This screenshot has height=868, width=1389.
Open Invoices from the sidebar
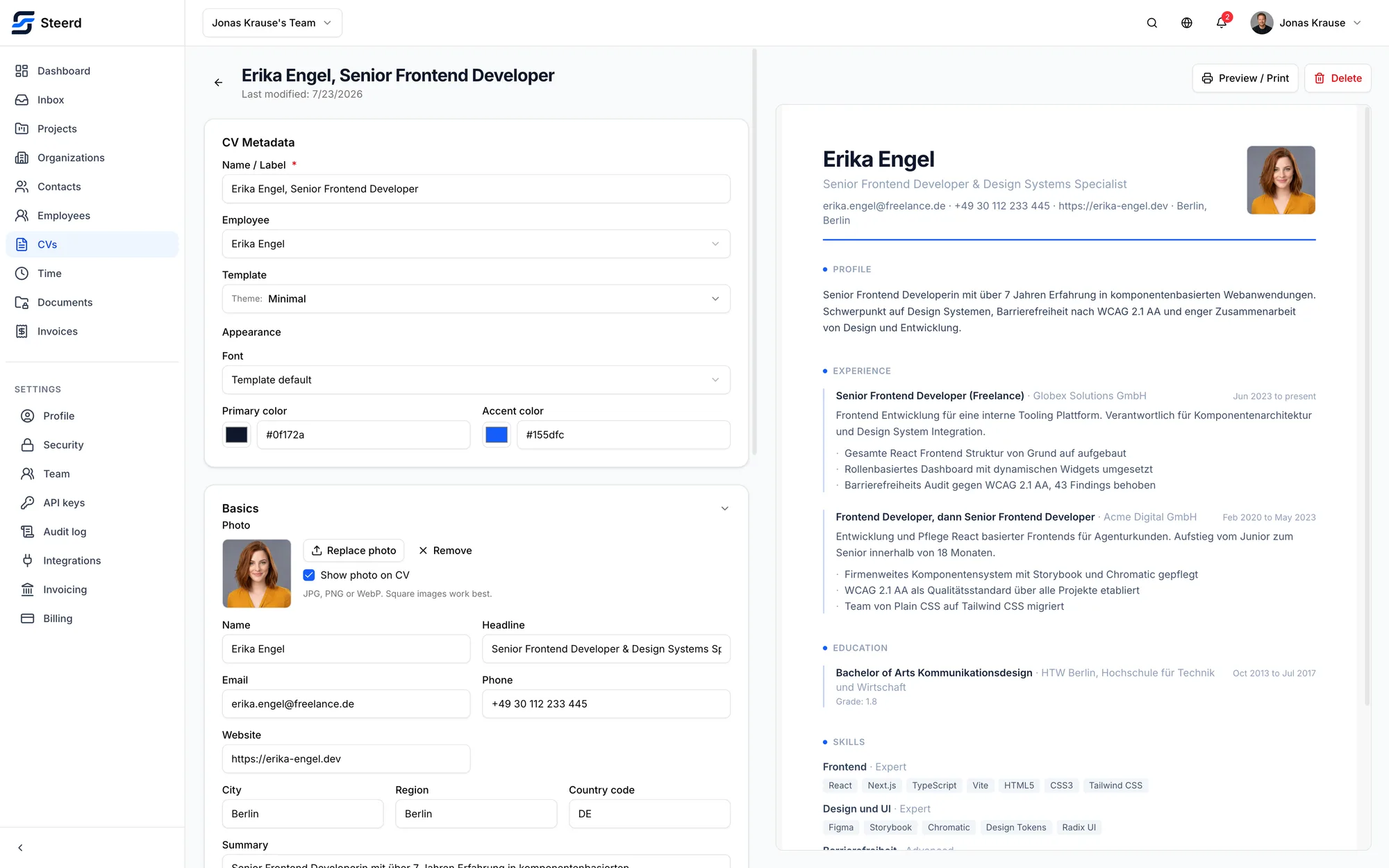tap(92, 331)
